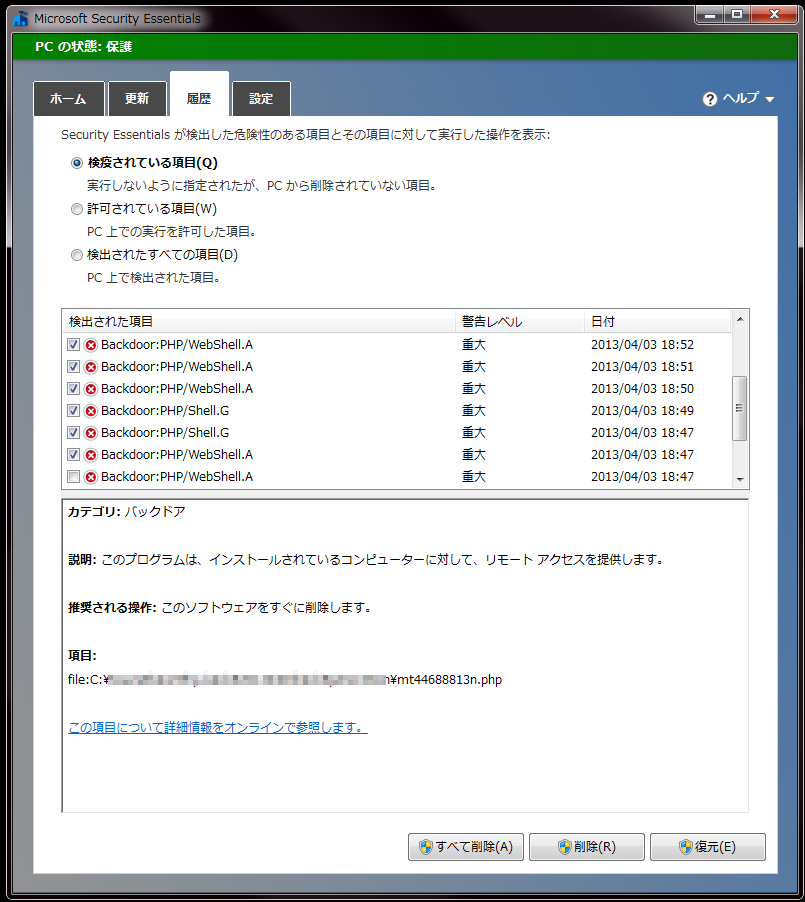Select the date 2013/04/03 18:49 cell

642,411
